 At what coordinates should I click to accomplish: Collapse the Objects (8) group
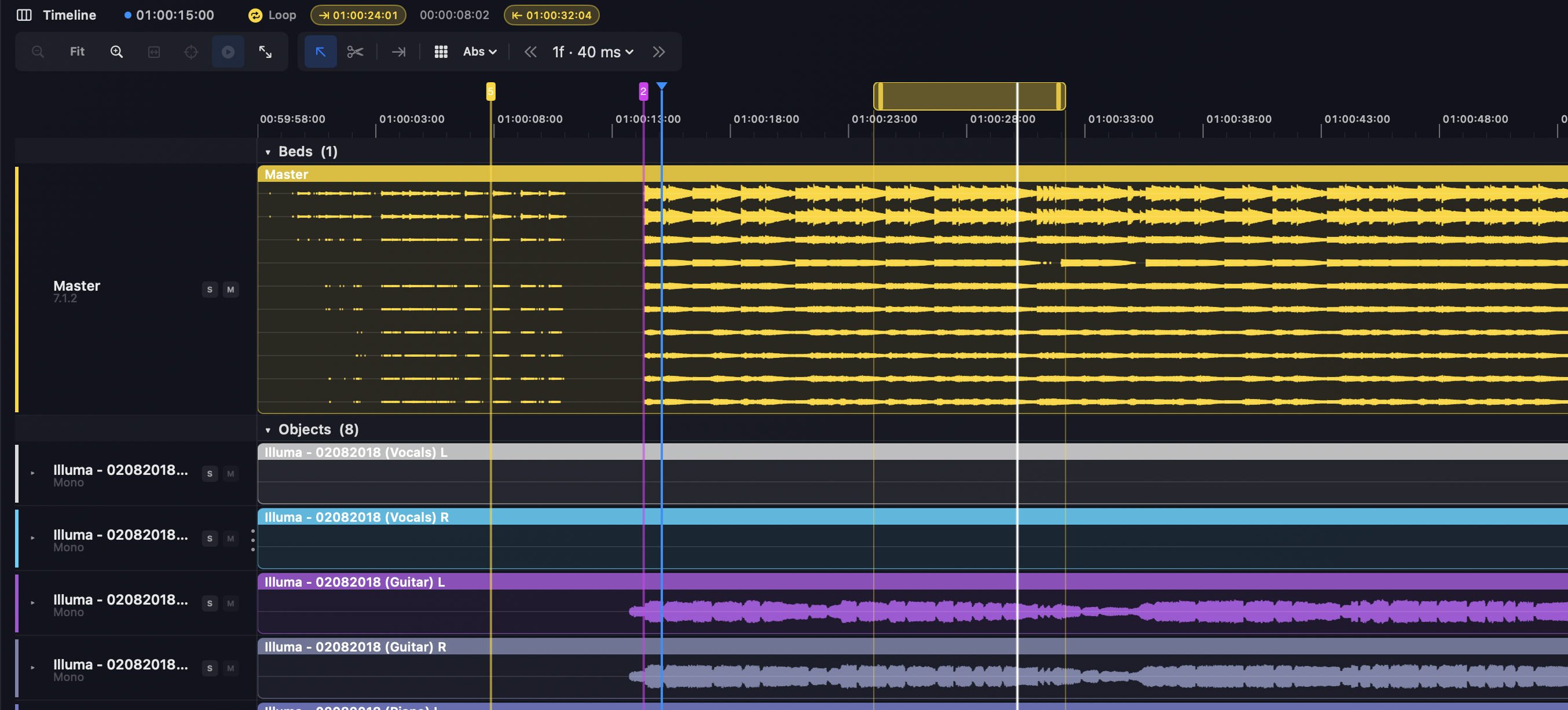click(268, 430)
